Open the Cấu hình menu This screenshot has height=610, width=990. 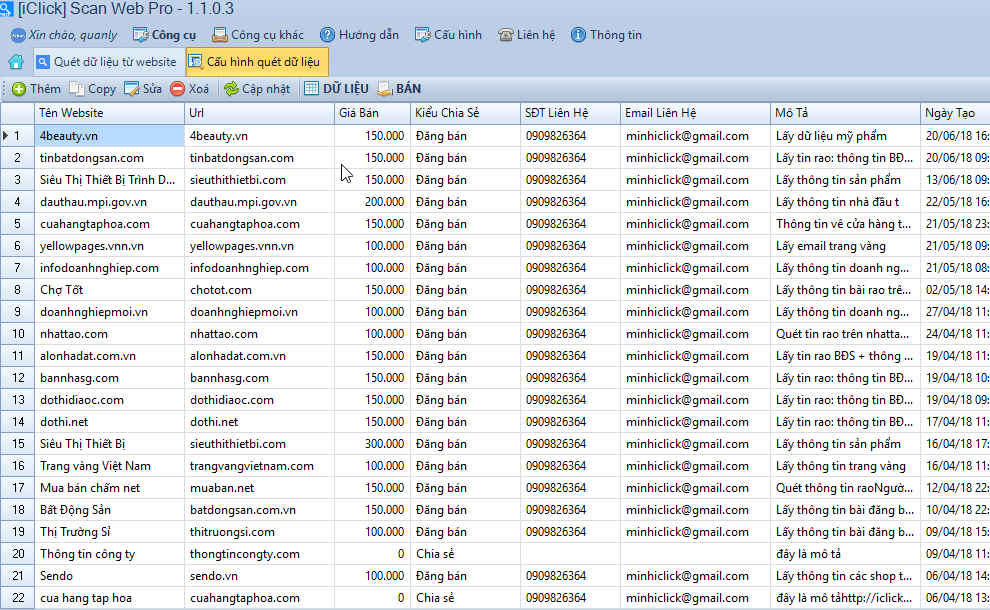(x=448, y=35)
